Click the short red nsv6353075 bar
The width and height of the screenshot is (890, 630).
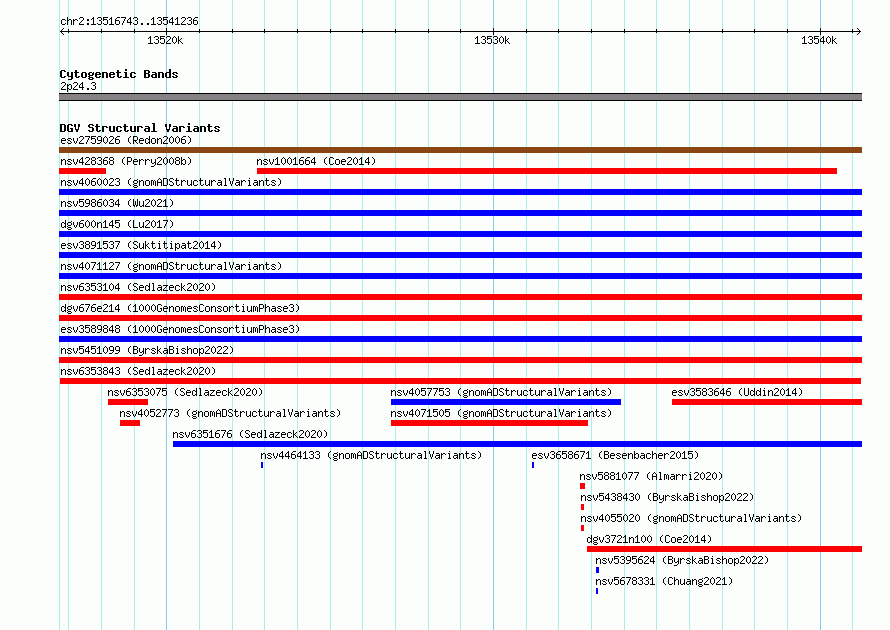128,402
